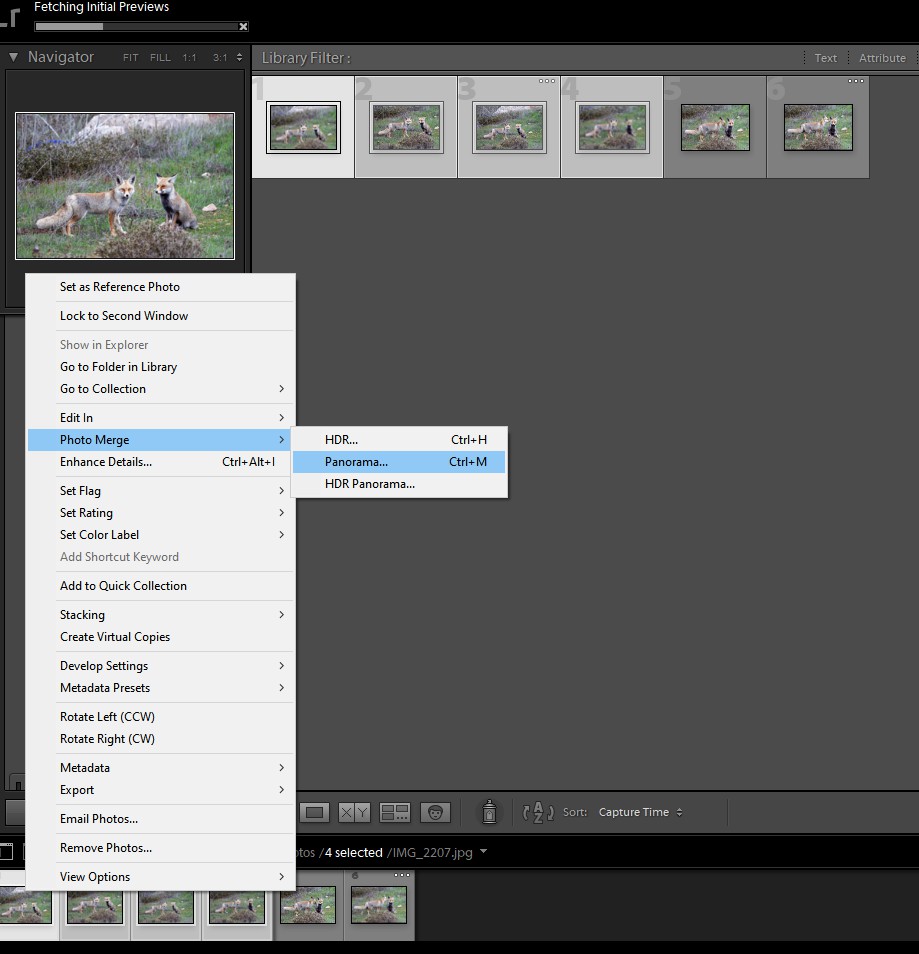Viewport: 919px width, 954px height.
Task: Open the Metadata submenu
Action: (x=162, y=768)
